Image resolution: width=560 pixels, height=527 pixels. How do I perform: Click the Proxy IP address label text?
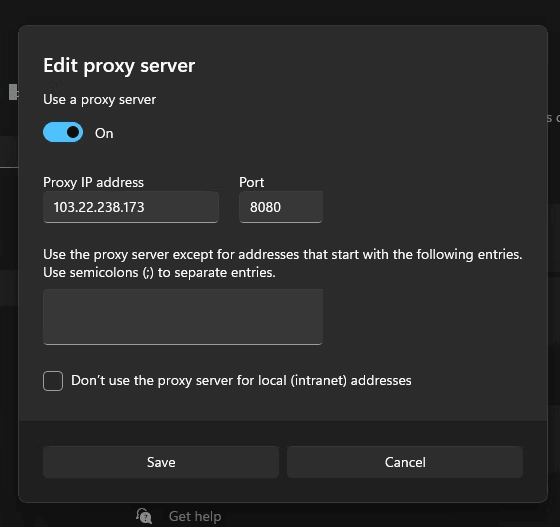[93, 182]
